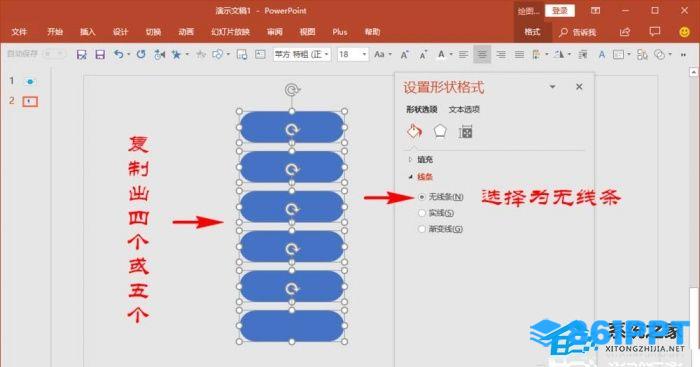Switch to 文本选项 in format pane
700x367 pixels.
tap(464, 109)
